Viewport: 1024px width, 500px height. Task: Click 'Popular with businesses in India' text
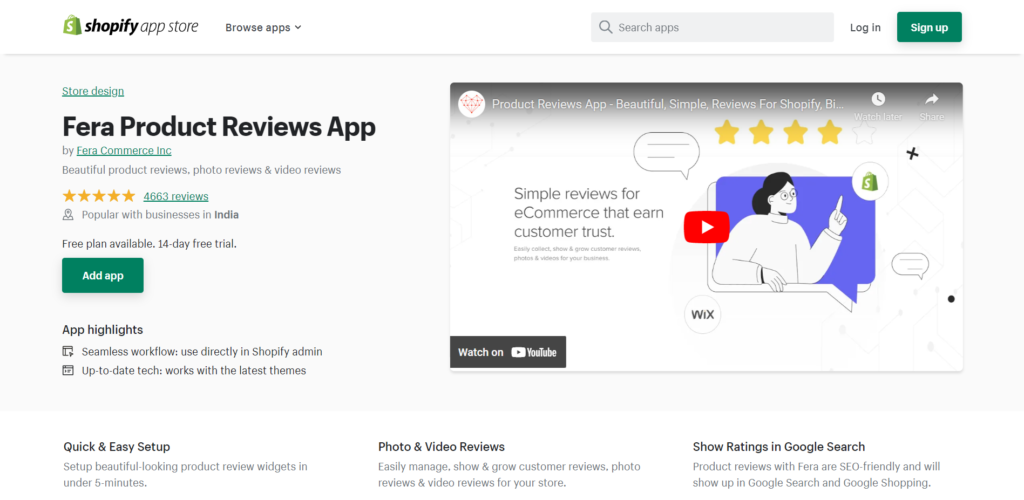pyautogui.click(x=160, y=215)
